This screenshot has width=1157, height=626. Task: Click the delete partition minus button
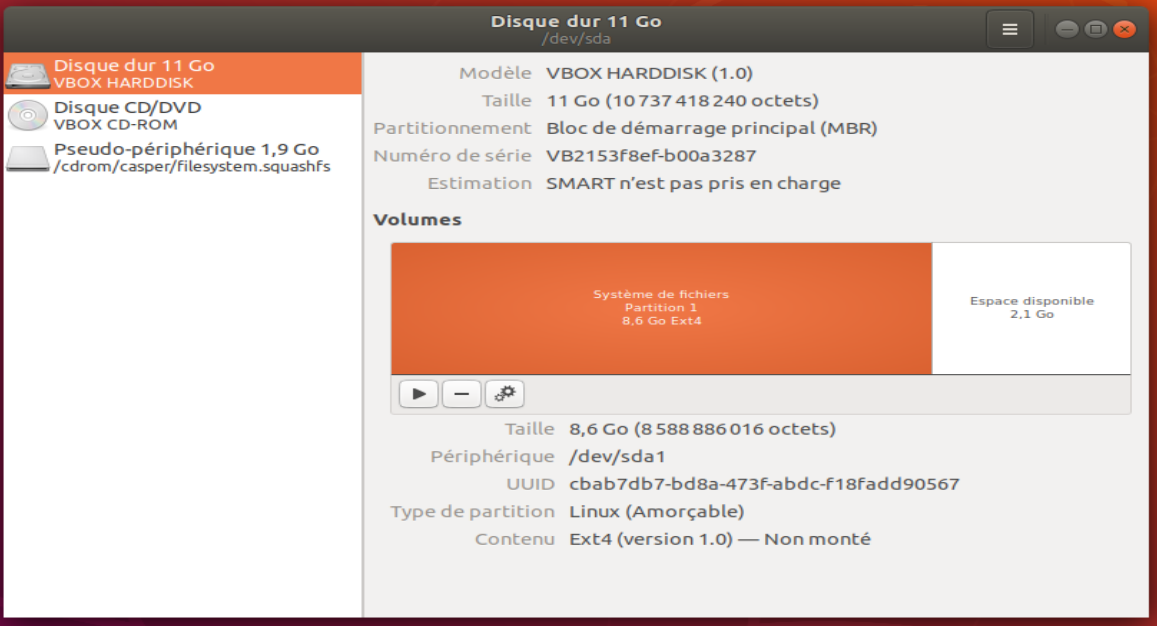[461, 394]
